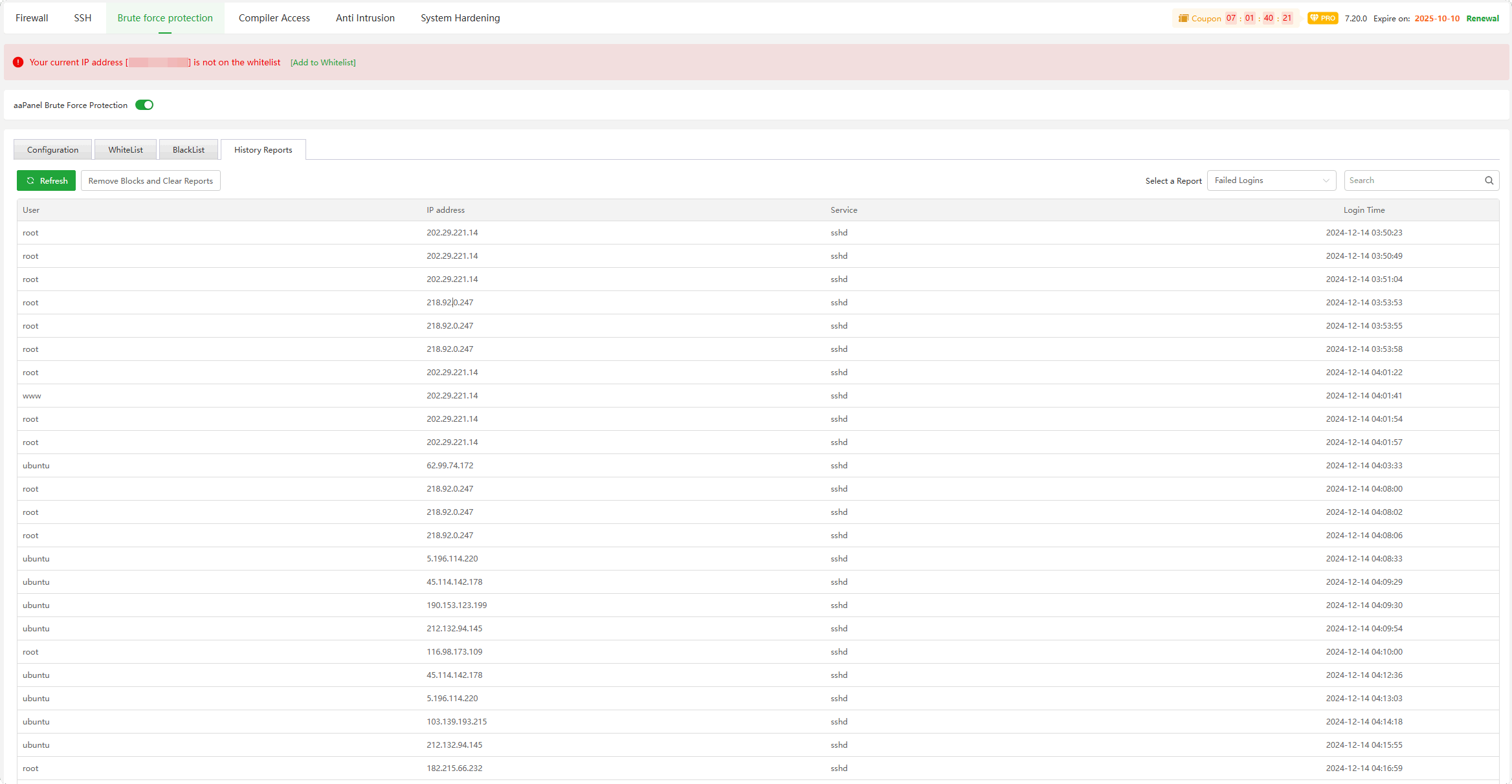The height and width of the screenshot is (784, 1512).
Task: Click the search magnifier icon
Action: point(1489,180)
